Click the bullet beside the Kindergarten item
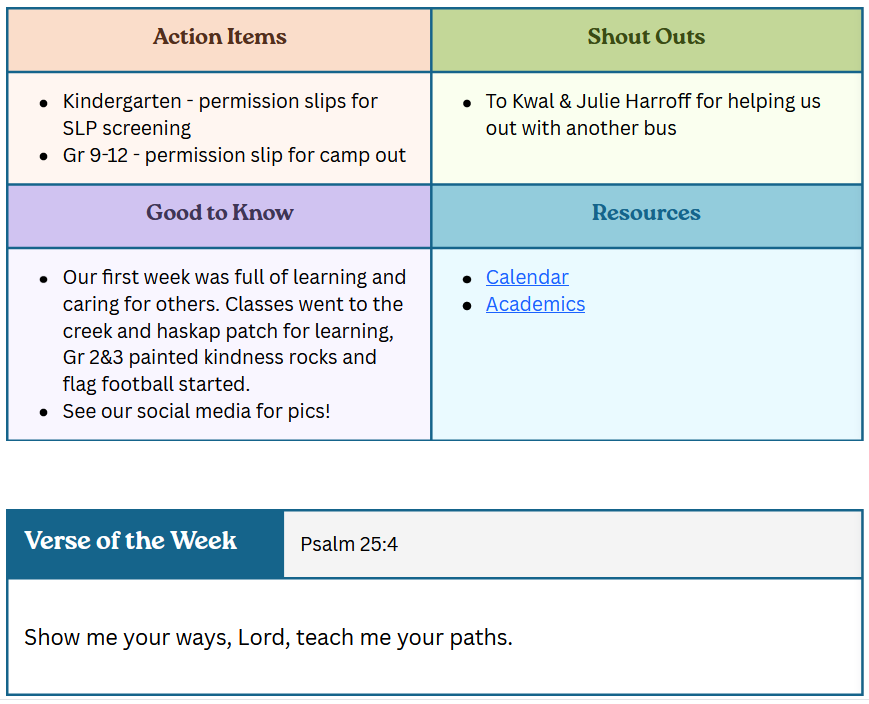 (44, 103)
